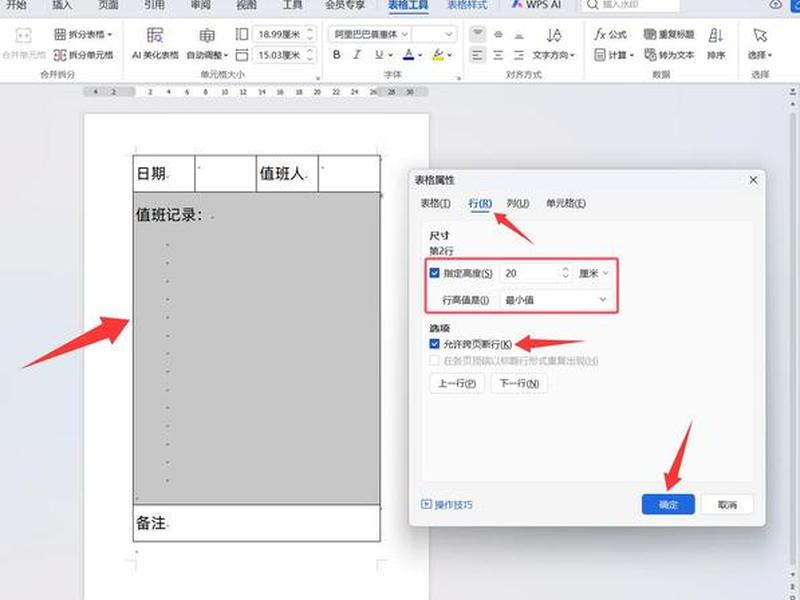Toggle the 指定高度 checkbox
Viewport: 800px width, 600px height.
(434, 273)
